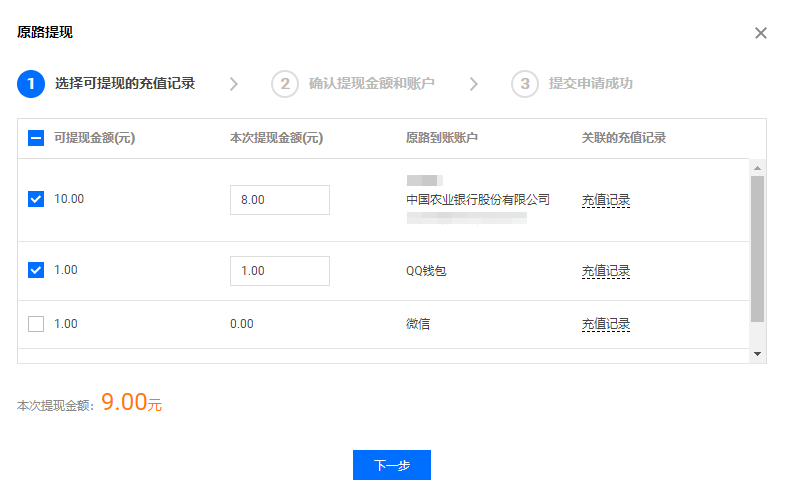The width and height of the screenshot is (786, 498).
Task: Toggle the select-all checkbox in table header
Action: (x=36, y=138)
